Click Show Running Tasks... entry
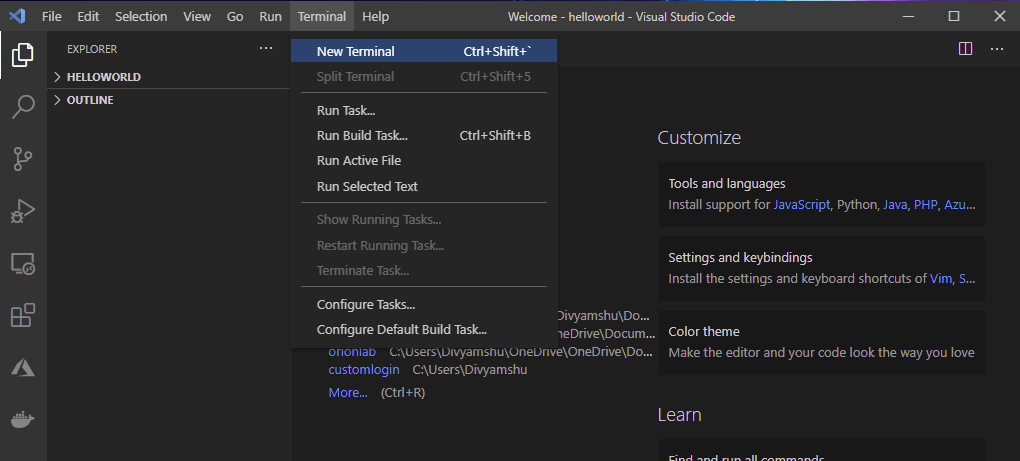The image size is (1020, 461). (x=424, y=220)
